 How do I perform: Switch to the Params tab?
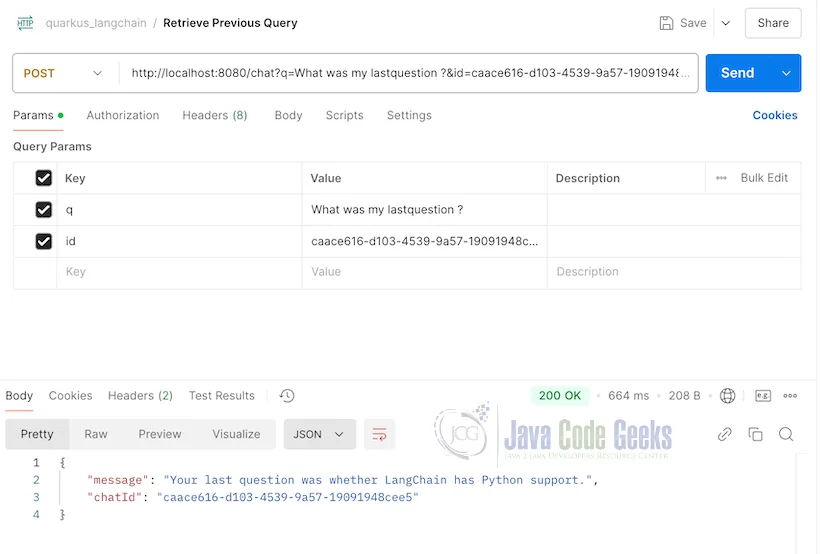38,116
